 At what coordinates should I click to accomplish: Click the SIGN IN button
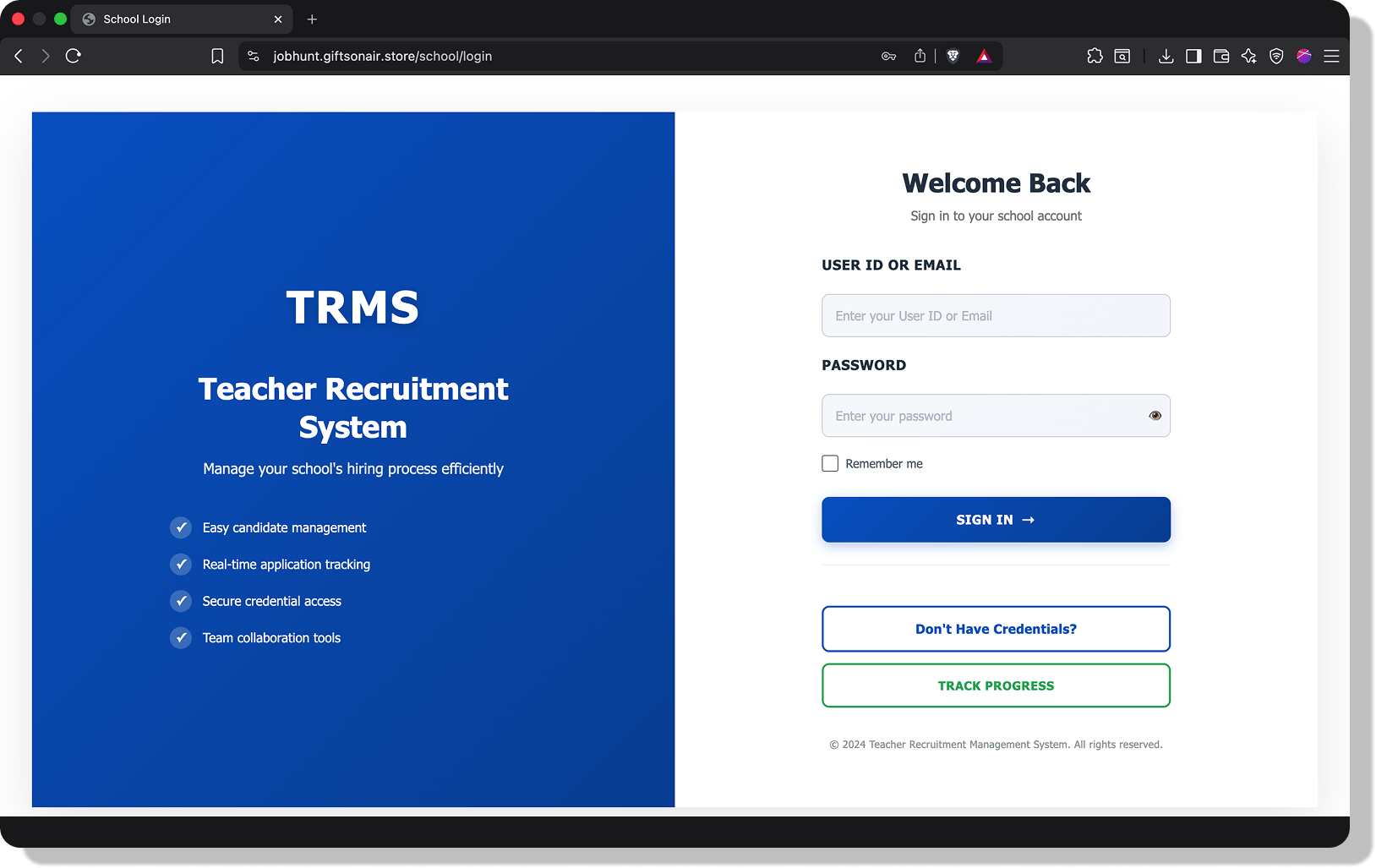[996, 520]
